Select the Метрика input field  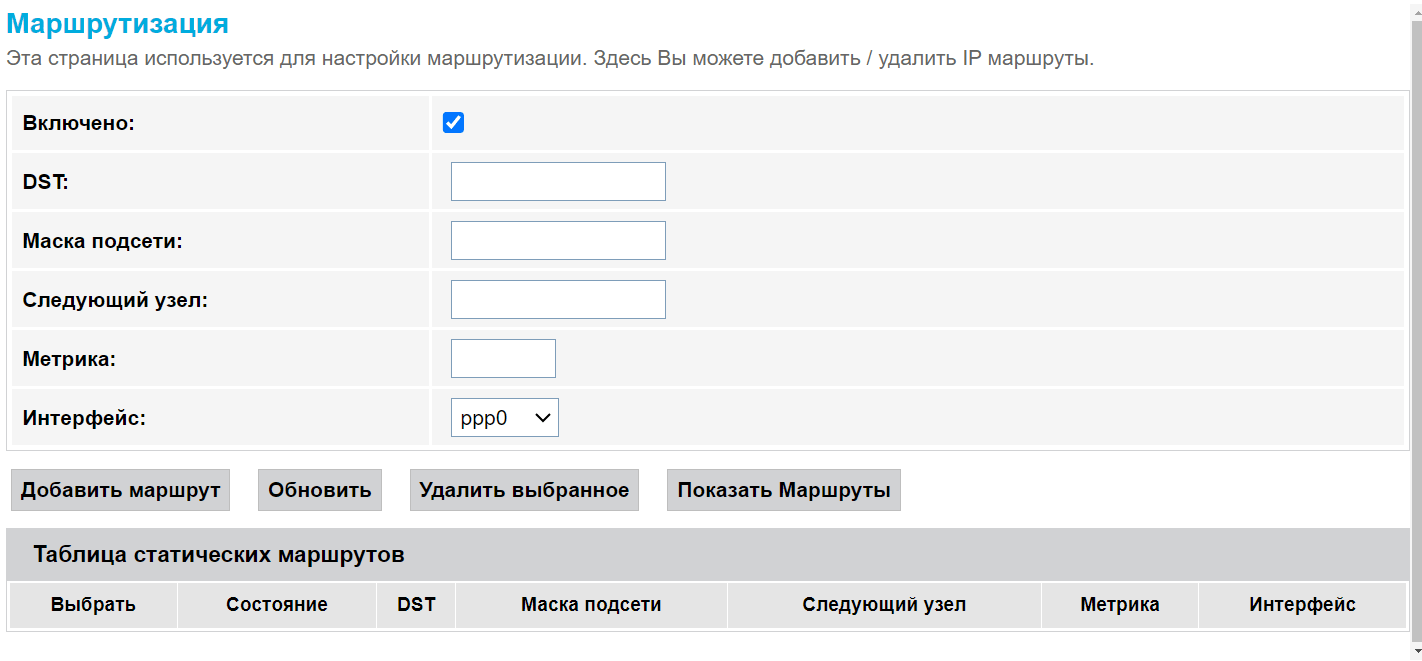[503, 359]
